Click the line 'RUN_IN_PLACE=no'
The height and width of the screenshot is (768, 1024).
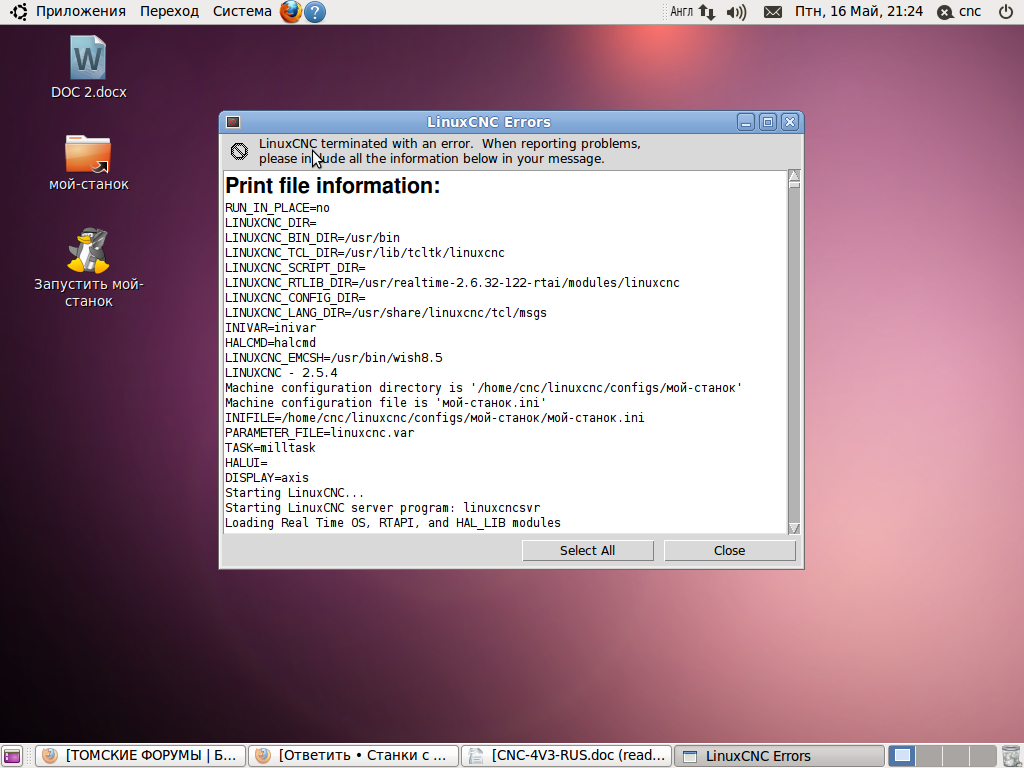(277, 208)
